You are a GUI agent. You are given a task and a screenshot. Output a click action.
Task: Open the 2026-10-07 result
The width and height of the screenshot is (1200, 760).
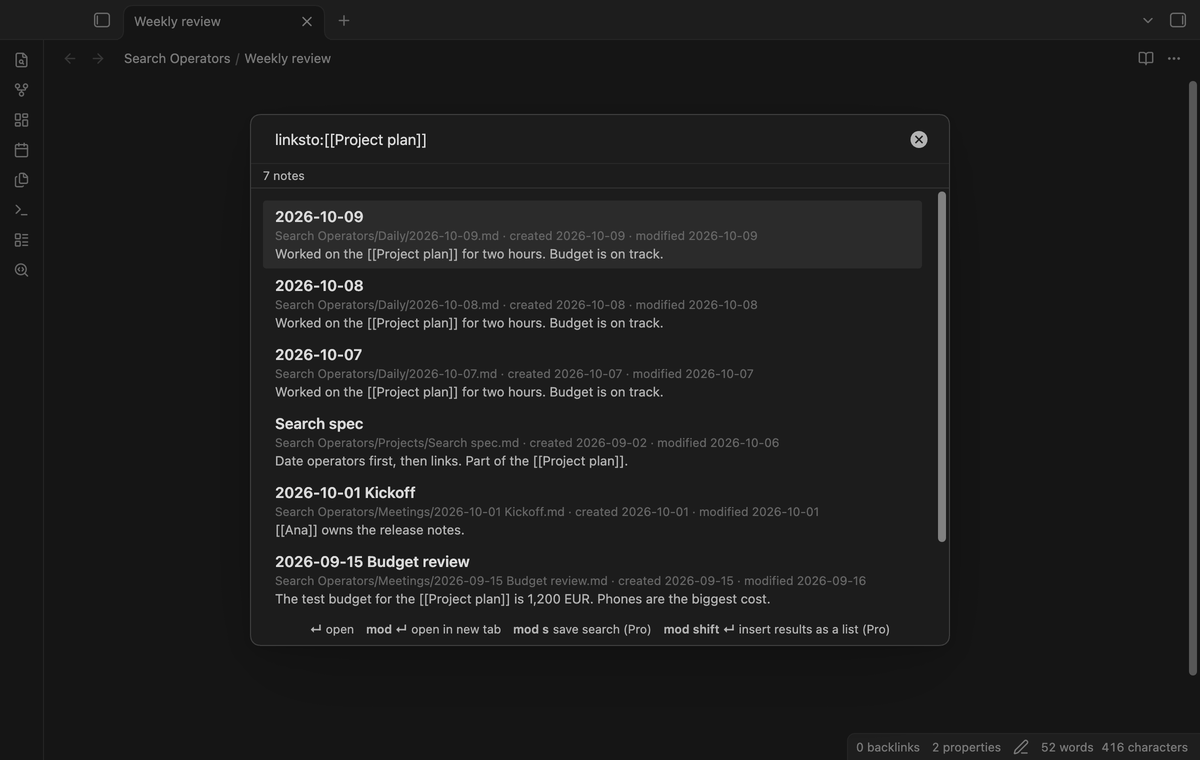pos(592,372)
